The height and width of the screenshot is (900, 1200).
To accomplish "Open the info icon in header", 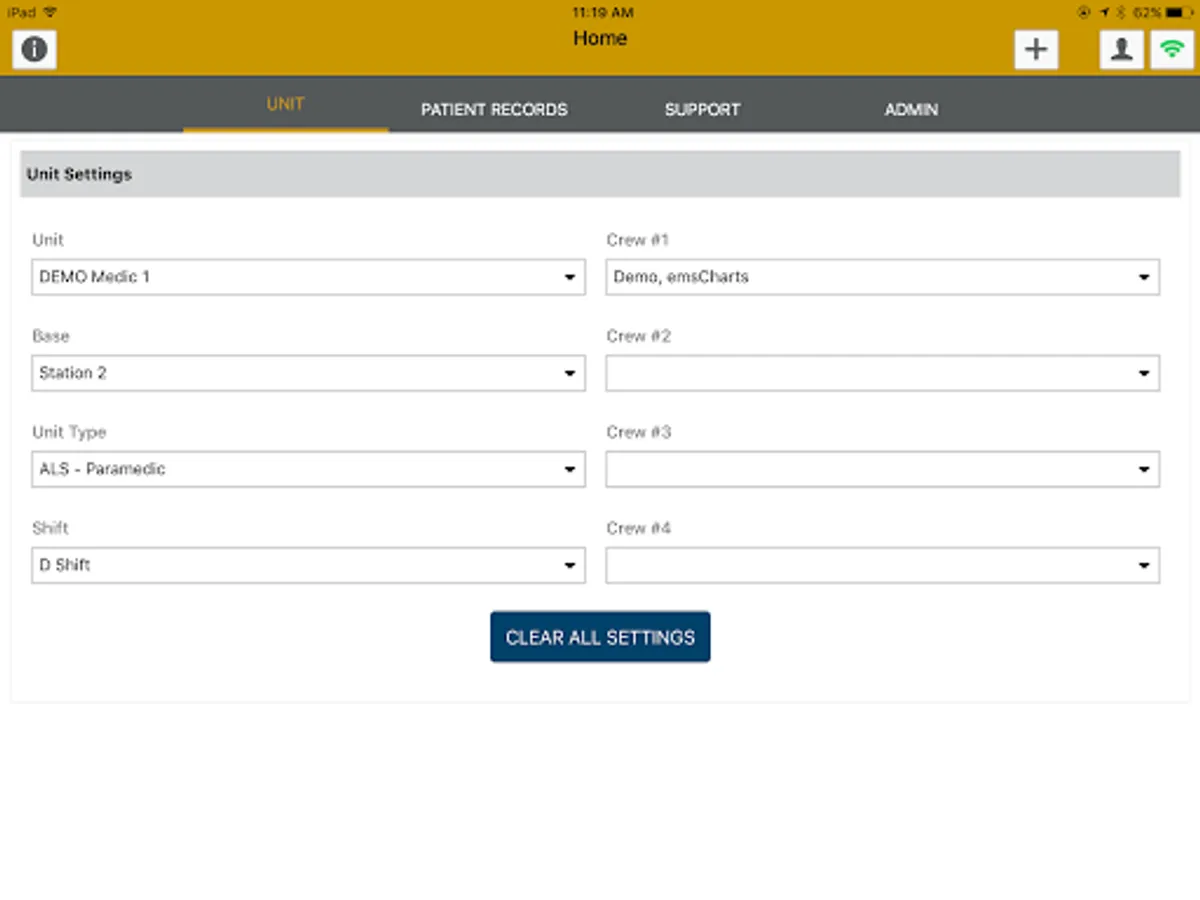I will coord(34,49).
